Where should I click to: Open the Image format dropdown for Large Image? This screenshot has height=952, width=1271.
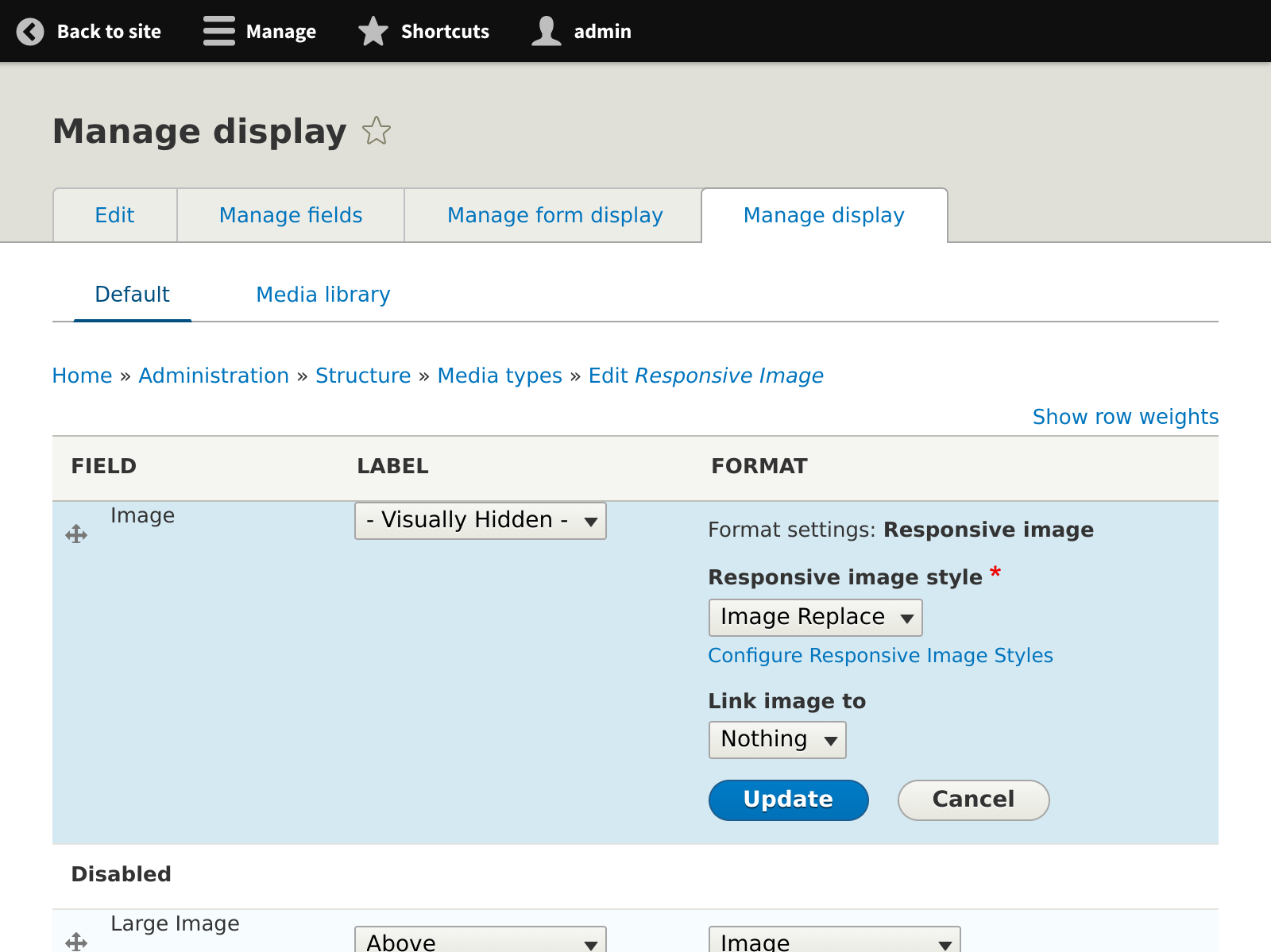[834, 942]
